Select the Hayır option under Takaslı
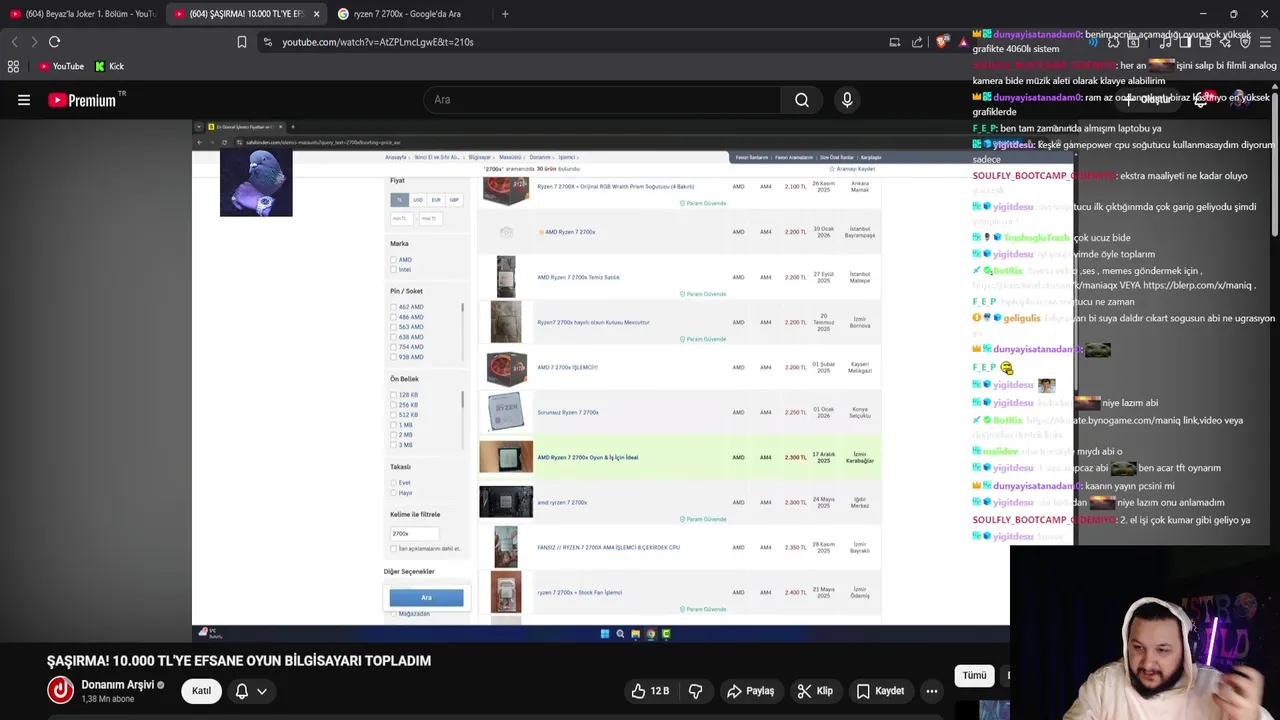Viewport: 1280px width, 720px height. (393, 493)
